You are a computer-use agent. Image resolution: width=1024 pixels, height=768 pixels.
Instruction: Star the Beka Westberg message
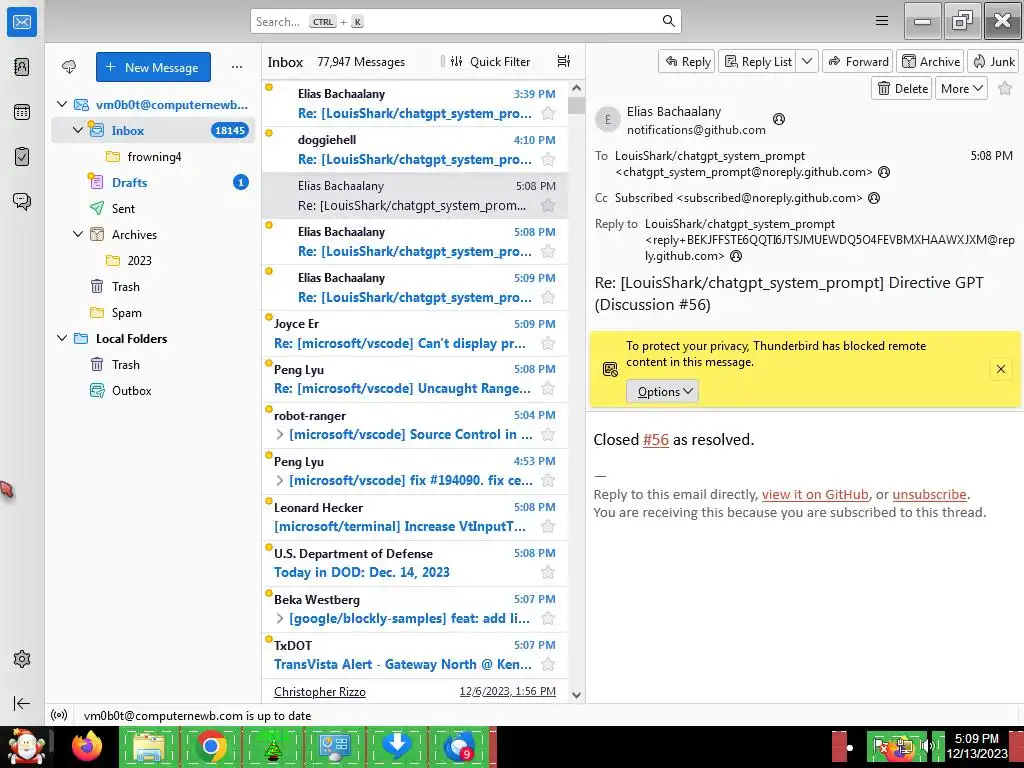(548, 618)
